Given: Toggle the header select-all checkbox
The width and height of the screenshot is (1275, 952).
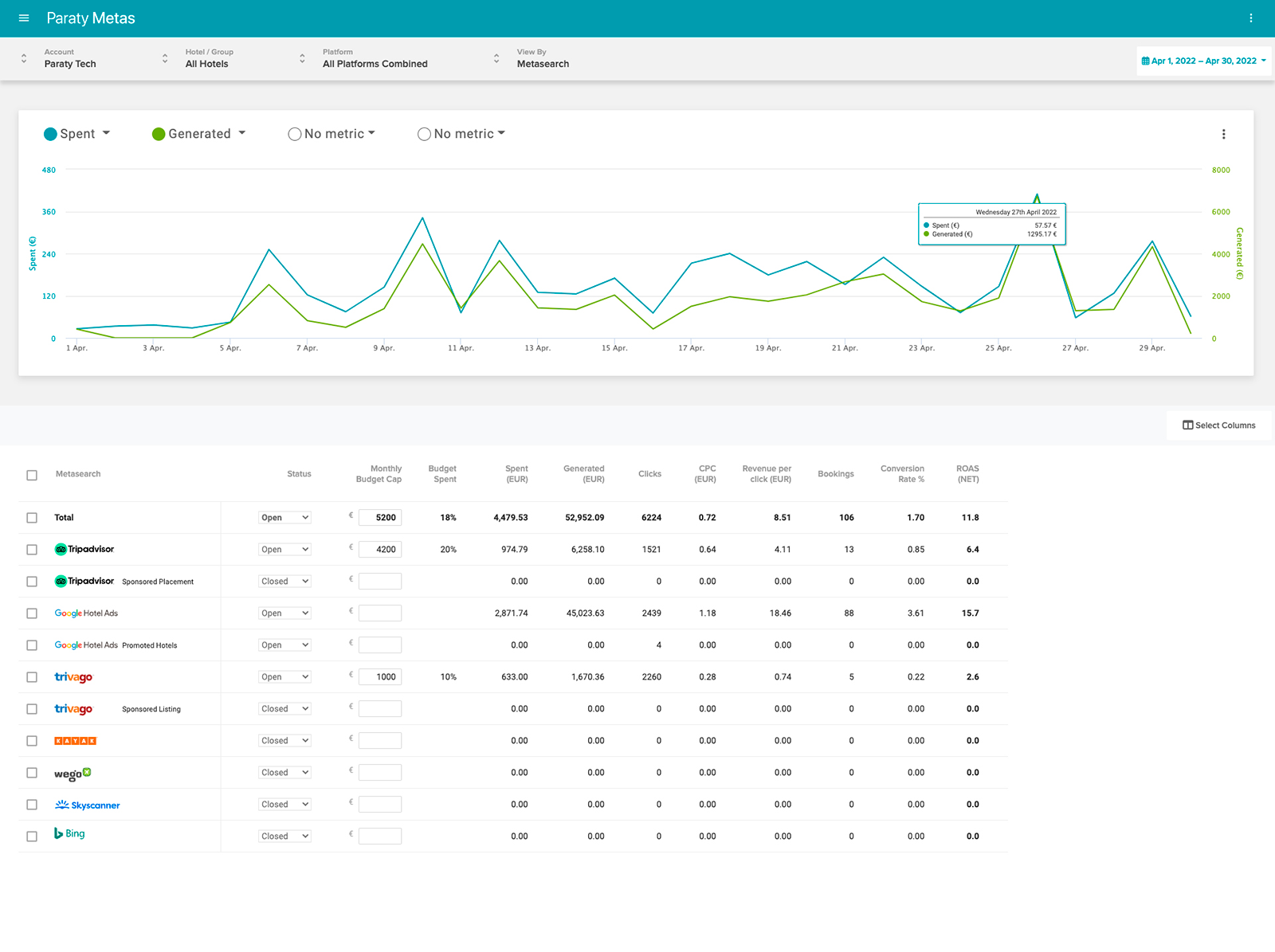Looking at the screenshot, I should (x=32, y=475).
